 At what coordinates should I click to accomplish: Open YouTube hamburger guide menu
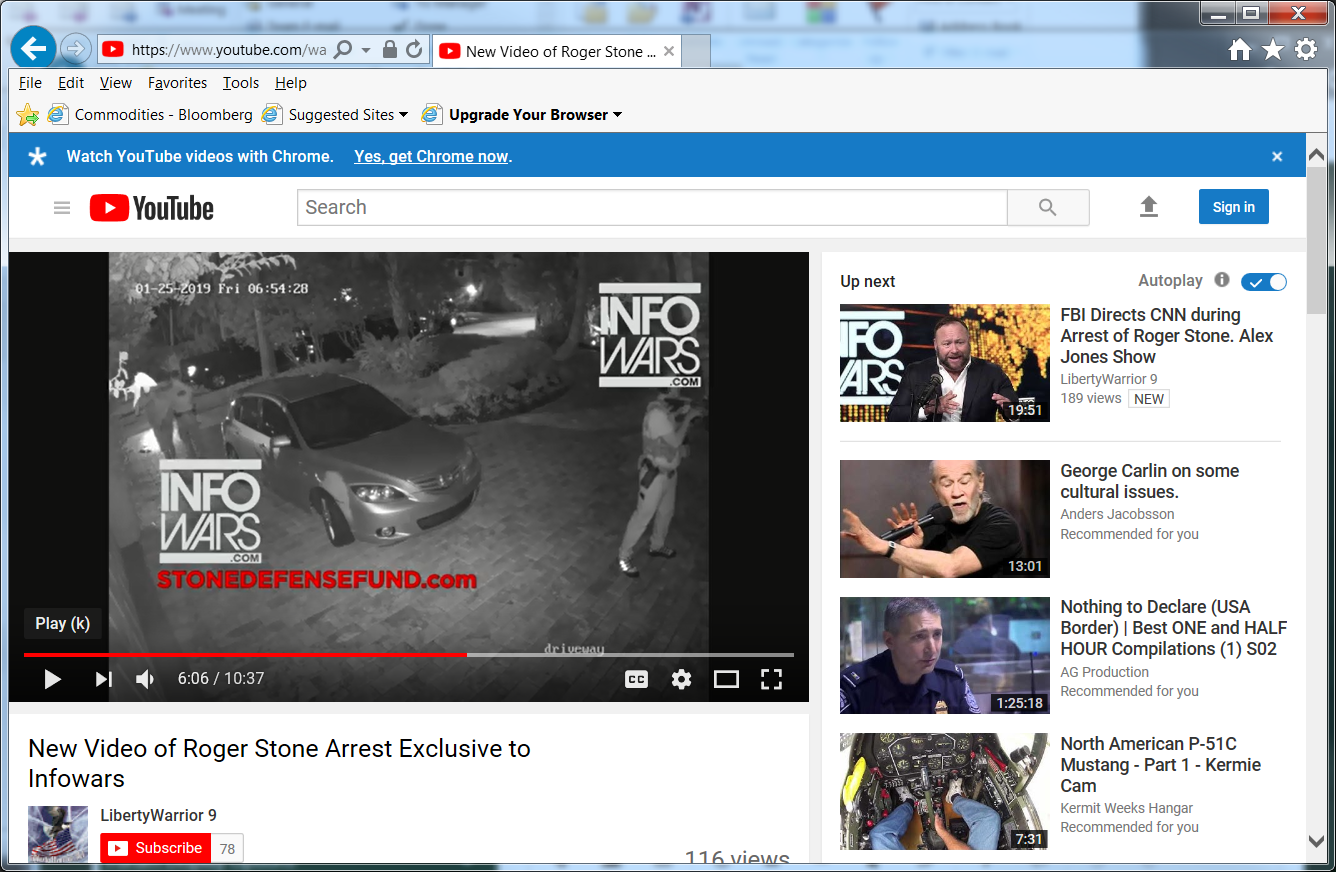[x=62, y=208]
